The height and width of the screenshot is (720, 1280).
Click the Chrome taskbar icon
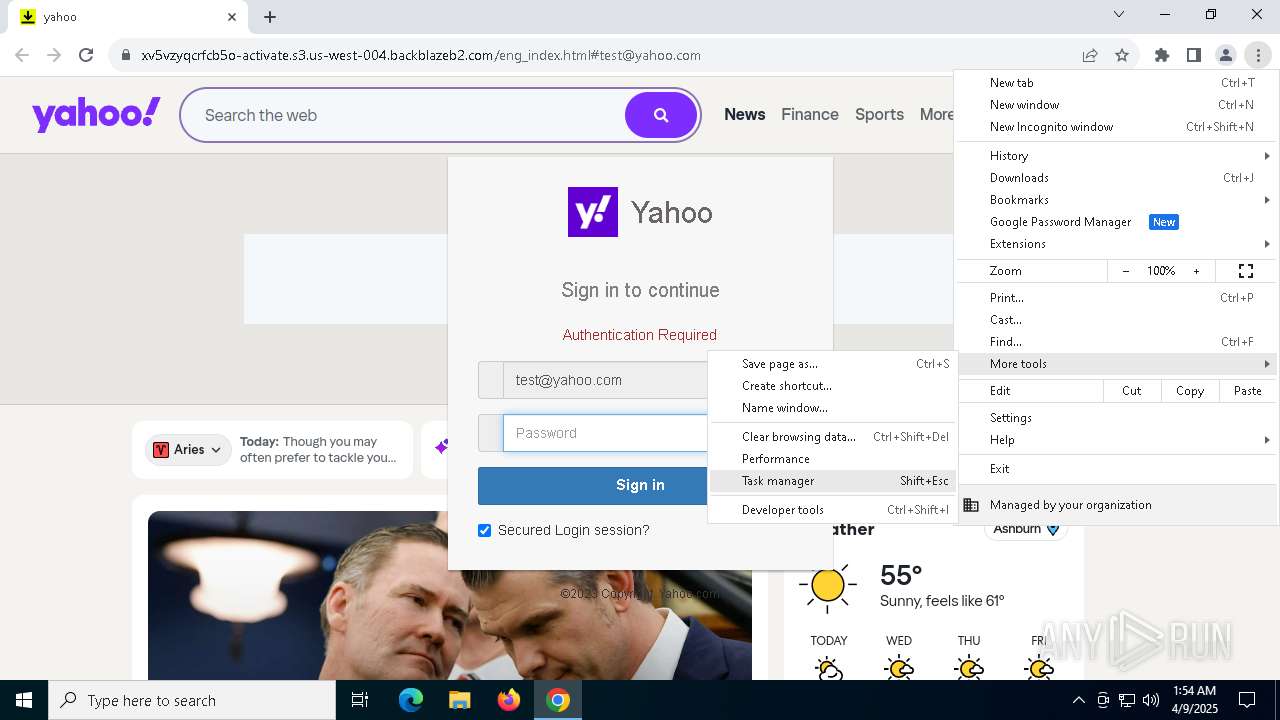click(x=558, y=700)
